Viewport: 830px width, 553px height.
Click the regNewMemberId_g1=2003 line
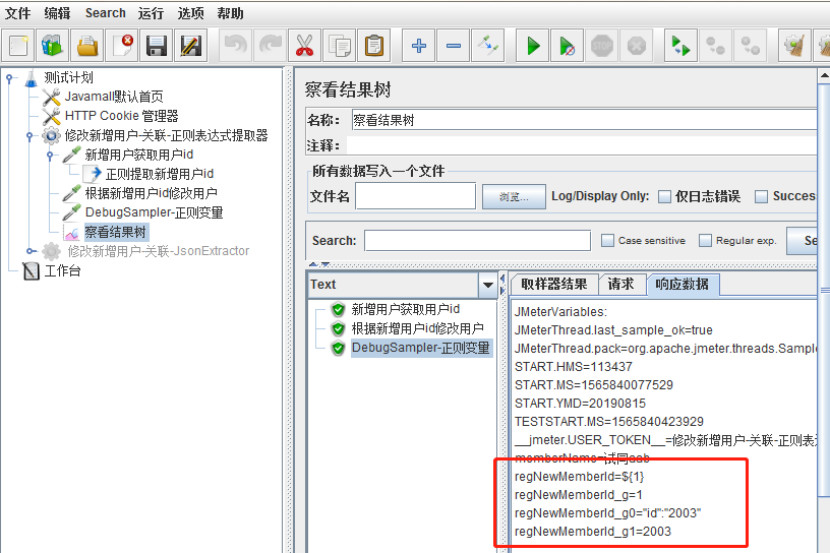pyautogui.click(x=592, y=531)
